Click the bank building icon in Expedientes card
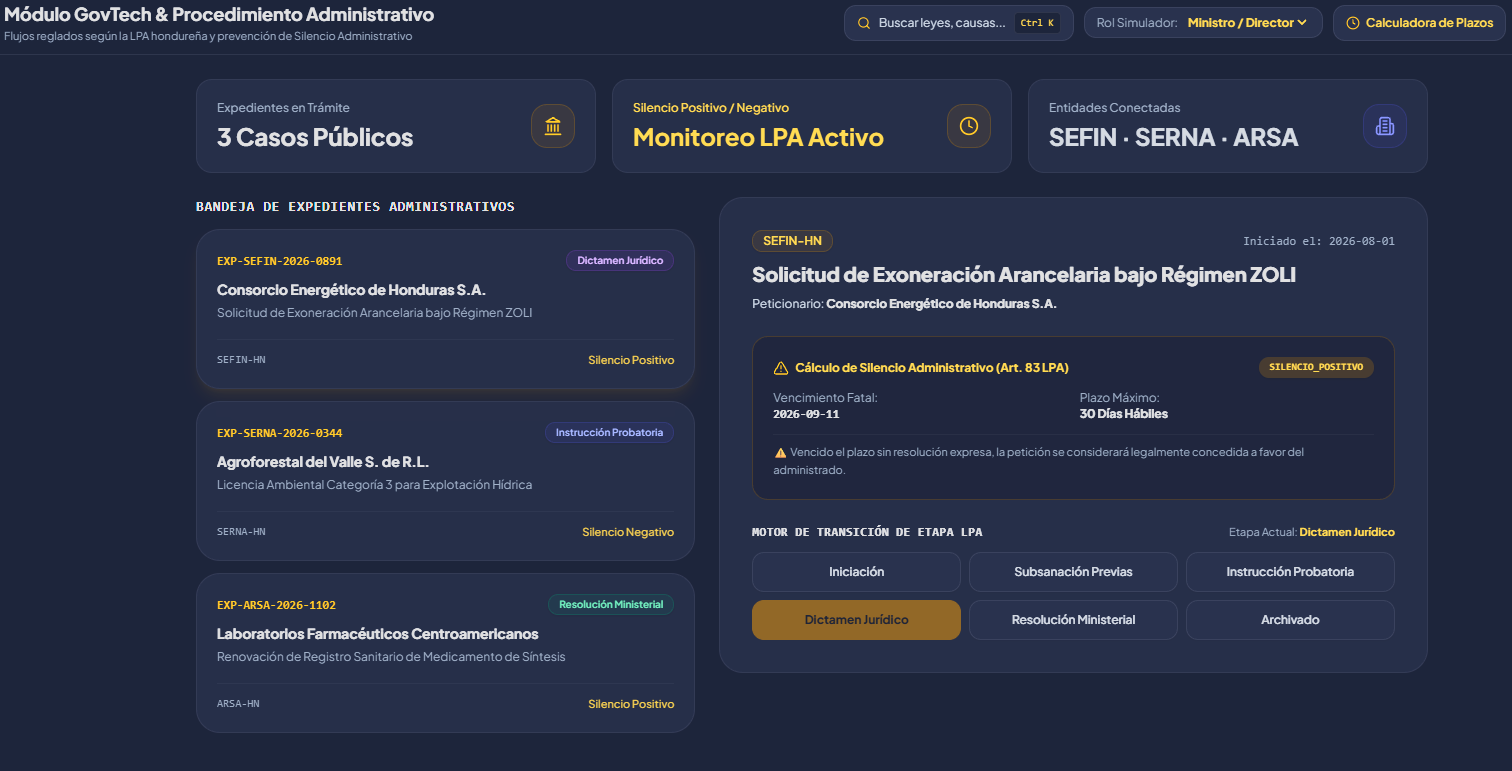 coord(553,126)
